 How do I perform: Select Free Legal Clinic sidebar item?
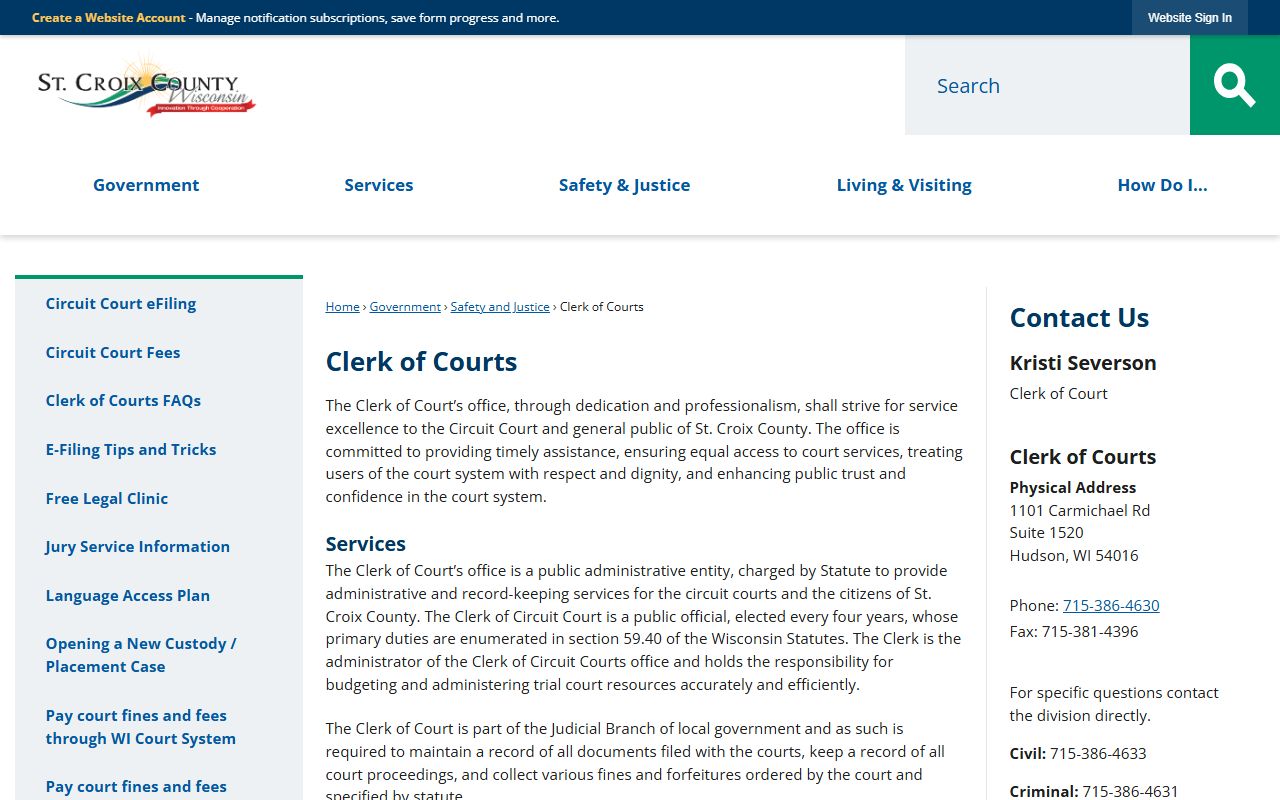click(x=107, y=498)
